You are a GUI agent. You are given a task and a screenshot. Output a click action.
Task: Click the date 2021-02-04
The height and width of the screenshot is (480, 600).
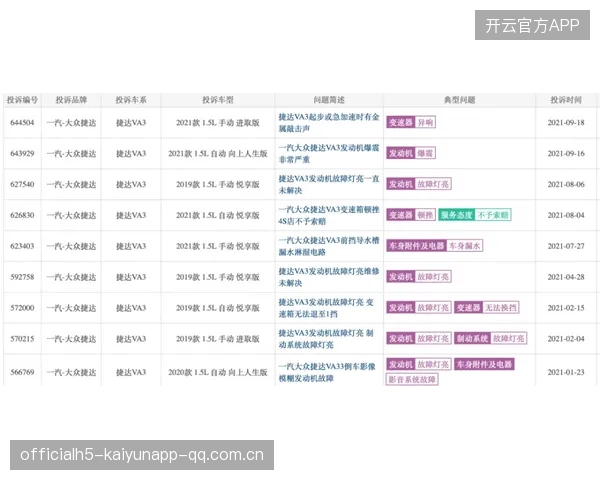[x=566, y=339]
